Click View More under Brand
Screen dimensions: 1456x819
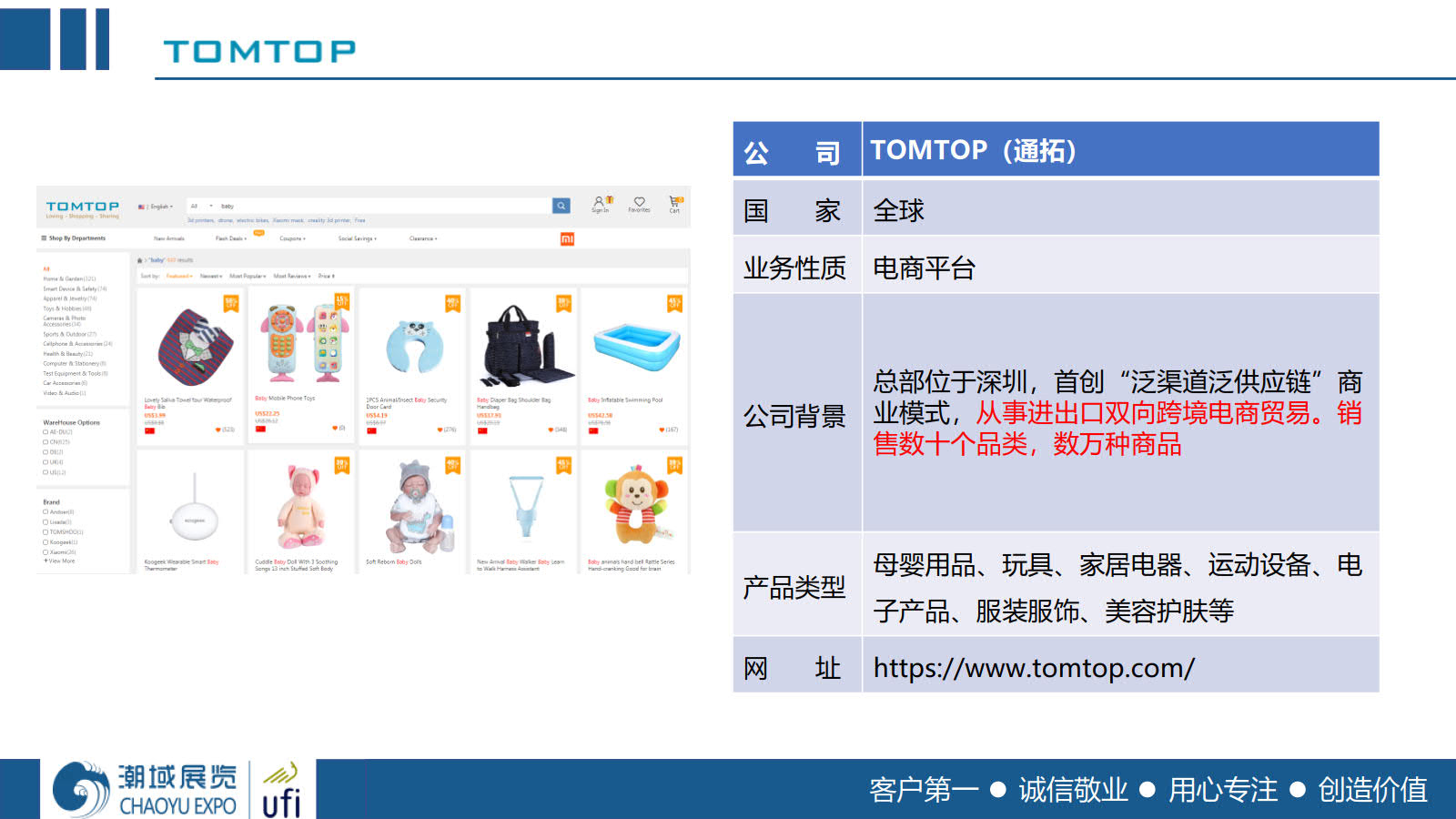coord(59,561)
